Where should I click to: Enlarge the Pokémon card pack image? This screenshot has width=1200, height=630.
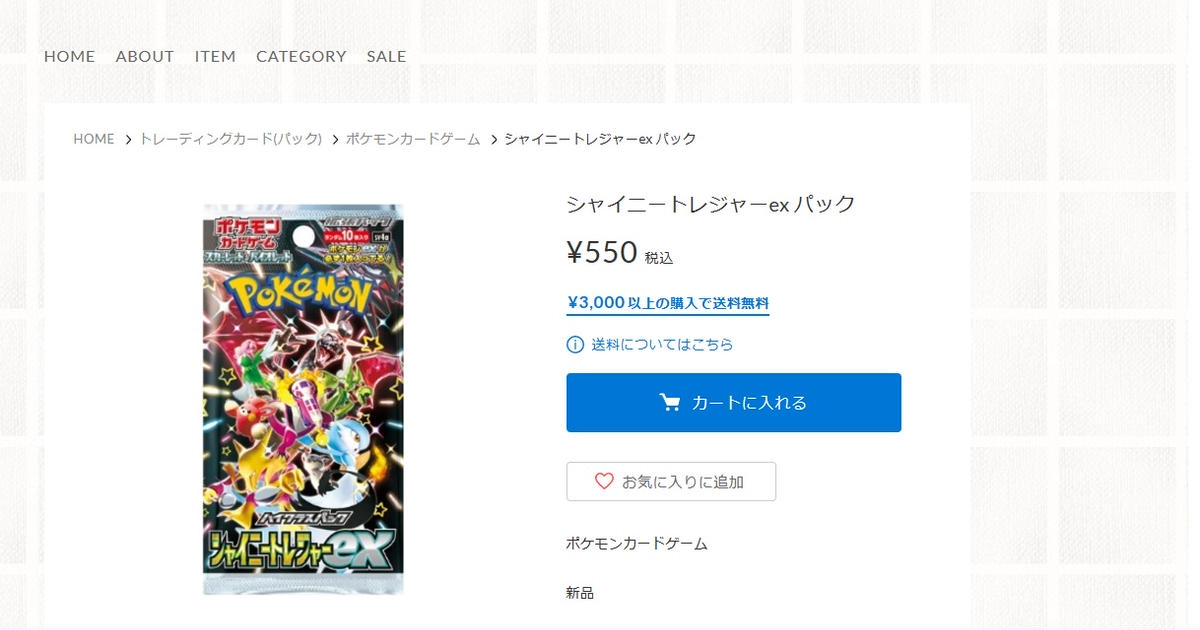pyautogui.click(x=304, y=399)
